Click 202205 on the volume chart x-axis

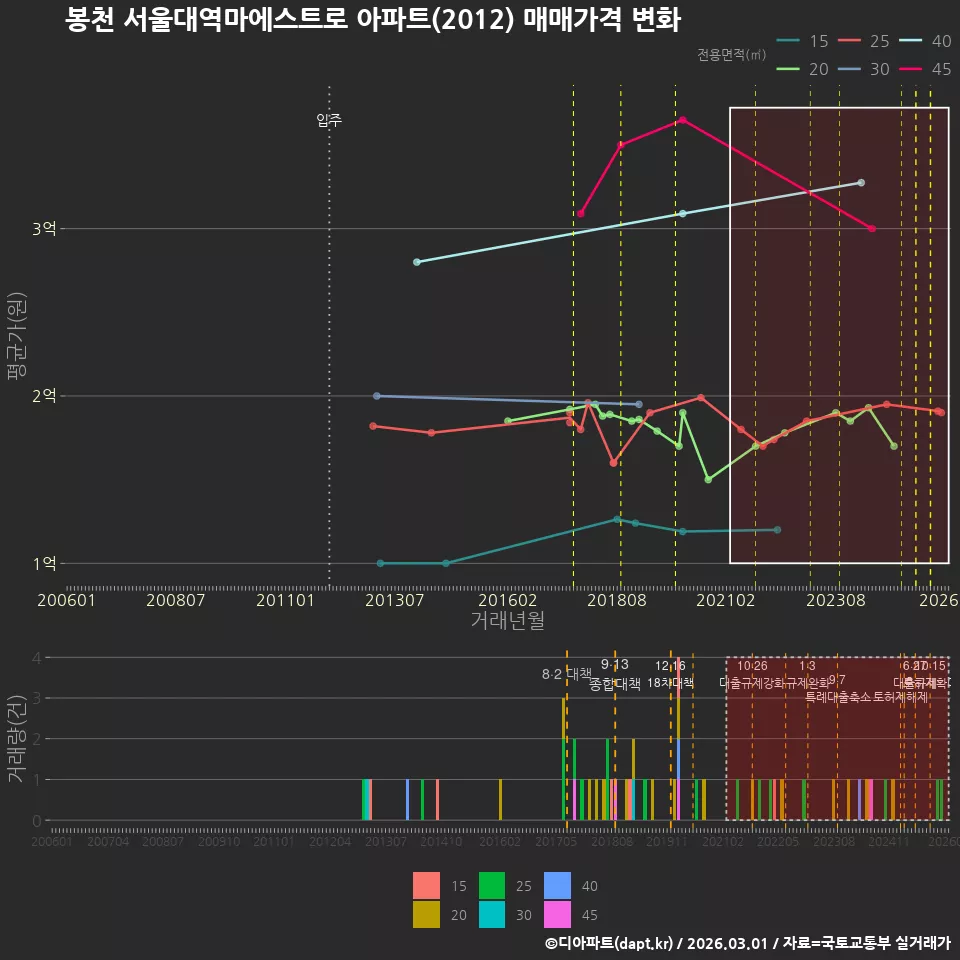778,842
